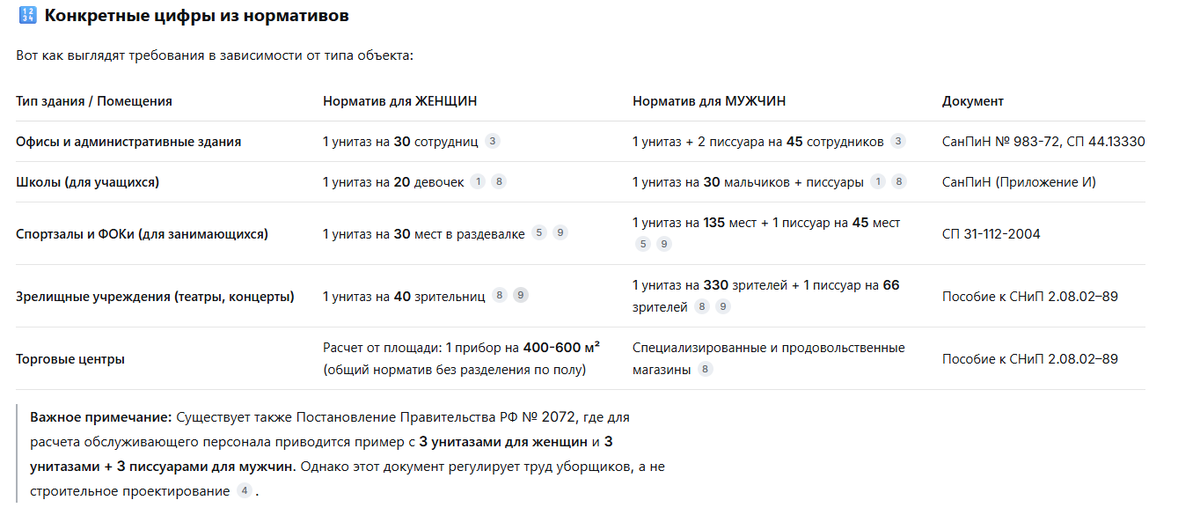Select row 'Зрелищные учреждения (театры, концерты)'
The width and height of the screenshot is (1200, 515).
581,296
